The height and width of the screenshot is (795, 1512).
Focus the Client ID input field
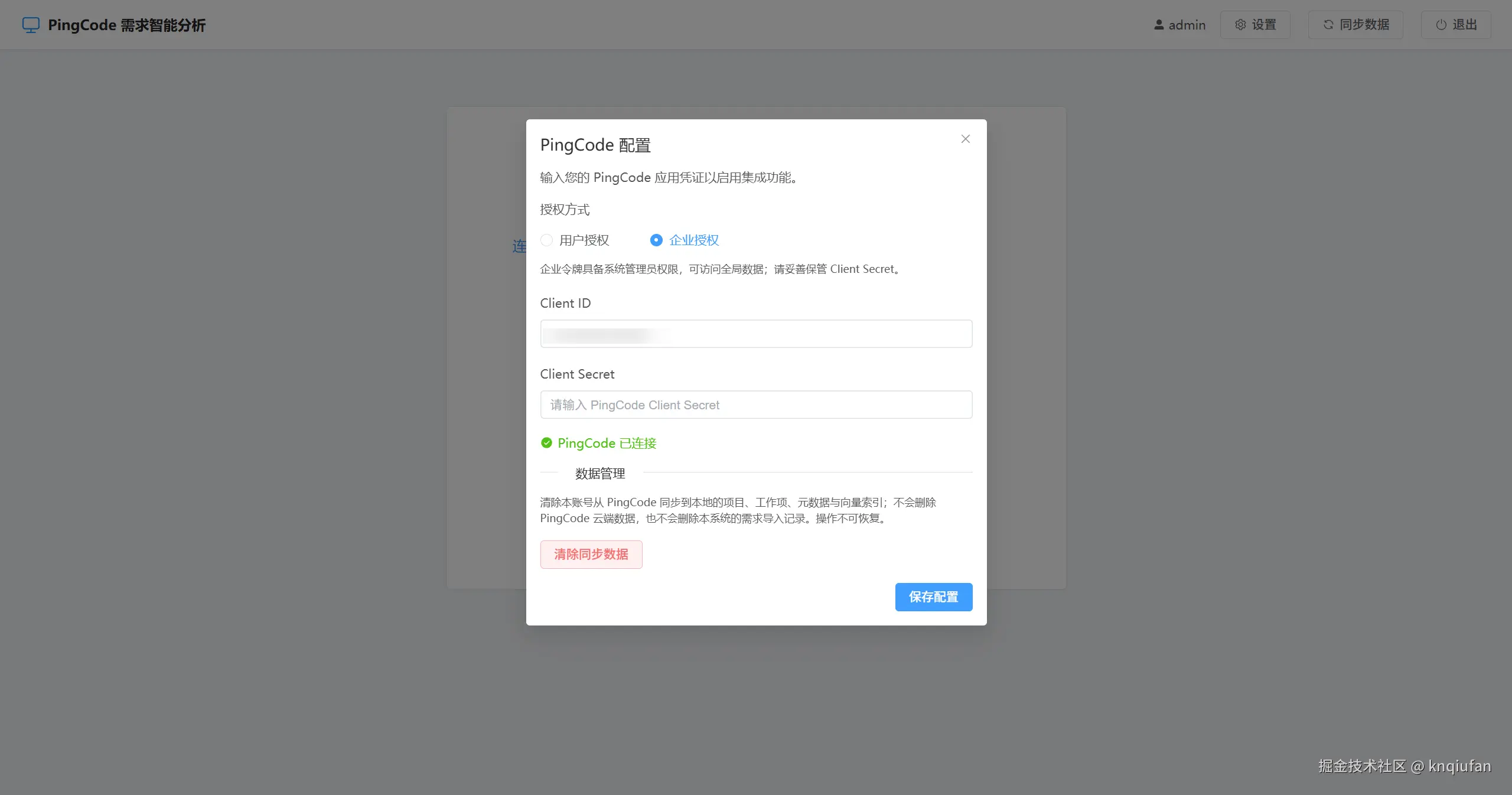(756, 334)
